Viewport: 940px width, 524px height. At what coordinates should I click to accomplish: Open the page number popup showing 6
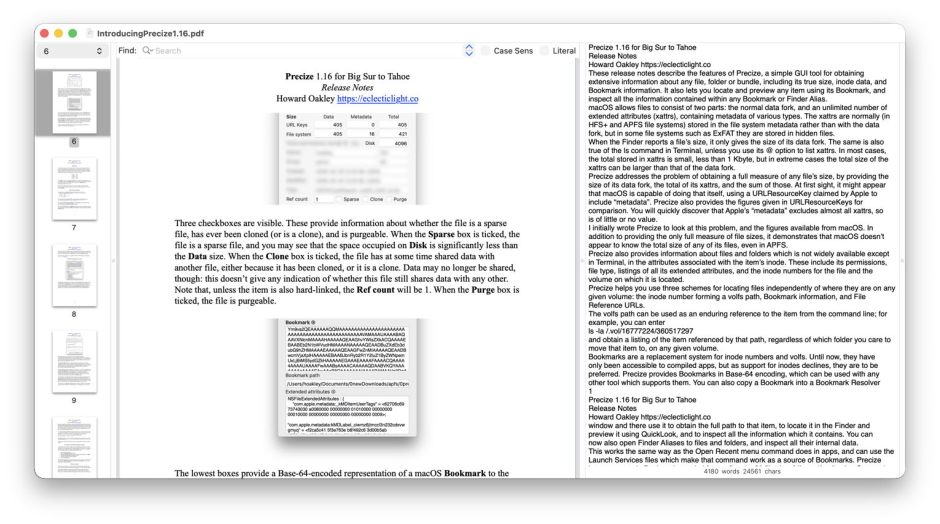click(x=73, y=52)
